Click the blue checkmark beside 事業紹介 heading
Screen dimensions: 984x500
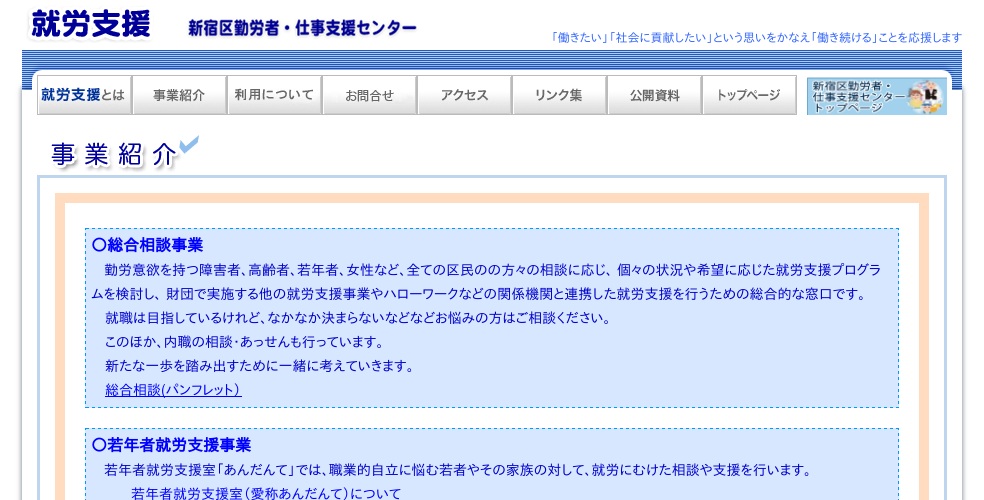[x=189, y=146]
